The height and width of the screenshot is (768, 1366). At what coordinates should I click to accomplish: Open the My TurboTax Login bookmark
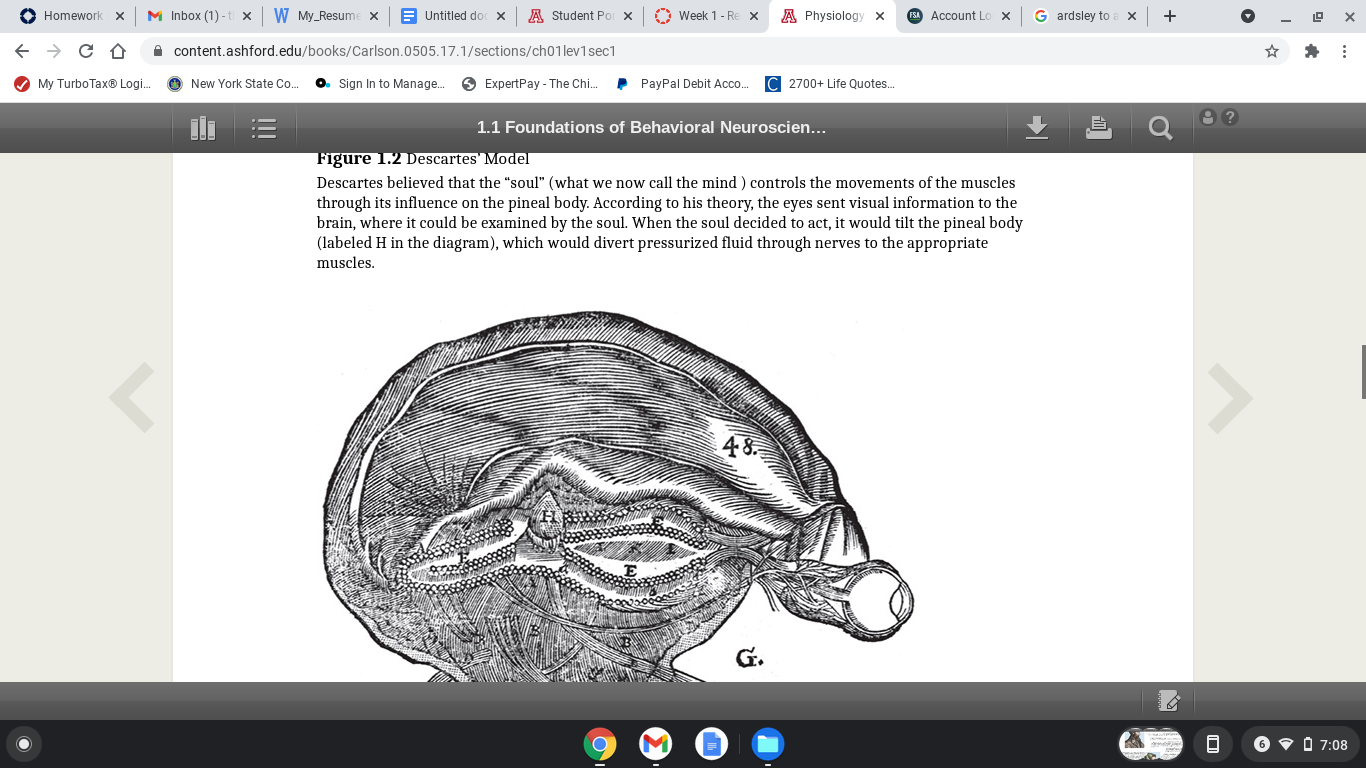[x=83, y=84]
